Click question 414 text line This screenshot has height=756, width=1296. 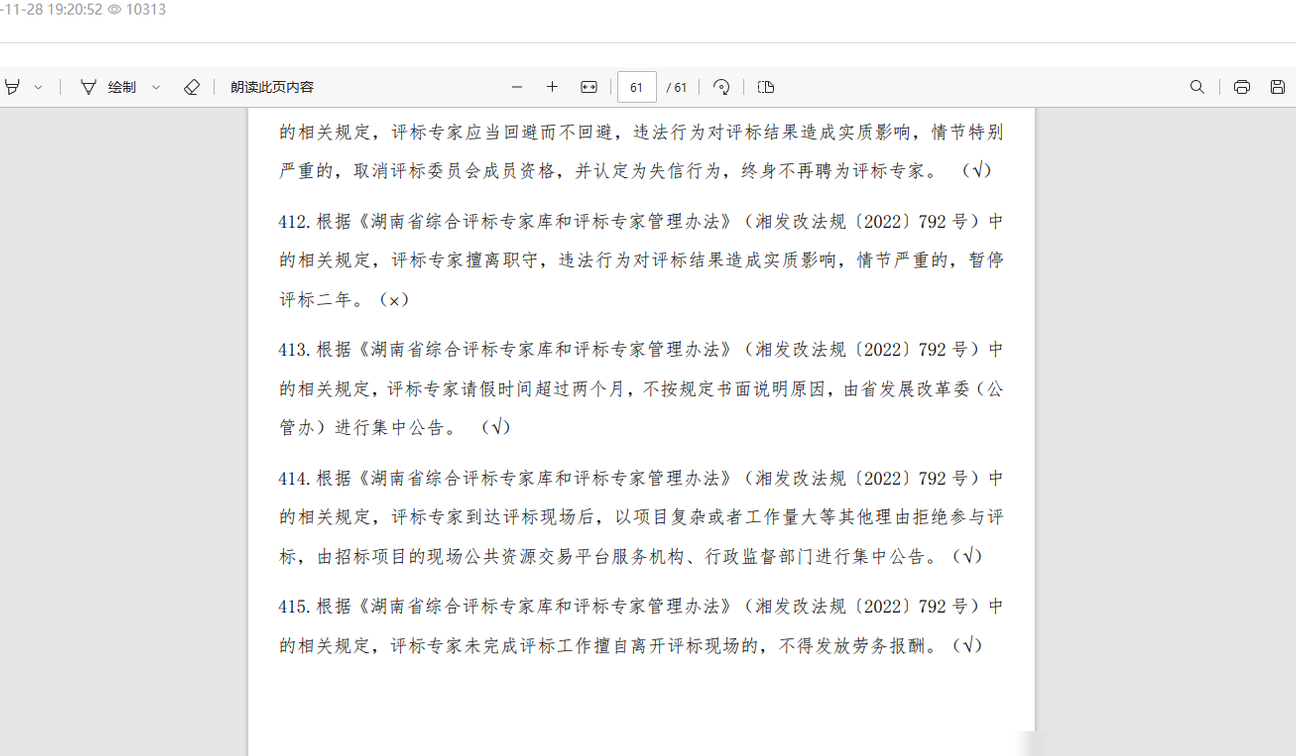tap(641, 479)
